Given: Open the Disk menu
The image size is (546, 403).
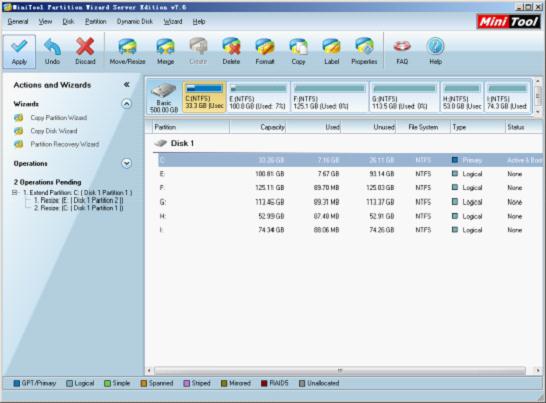Looking at the screenshot, I should click(68, 22).
